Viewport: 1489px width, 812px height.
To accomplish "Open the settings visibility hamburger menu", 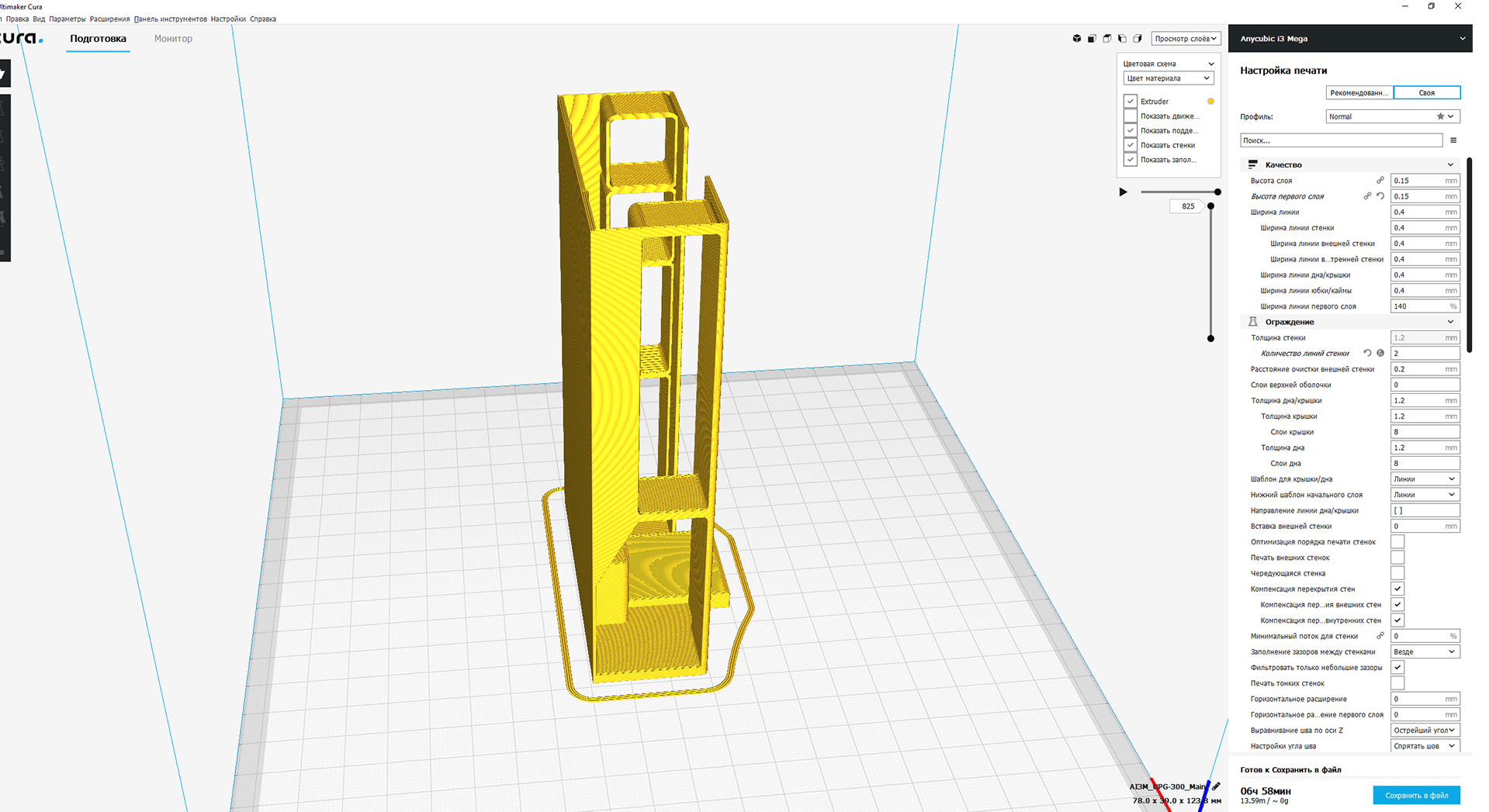I will 1453,140.
